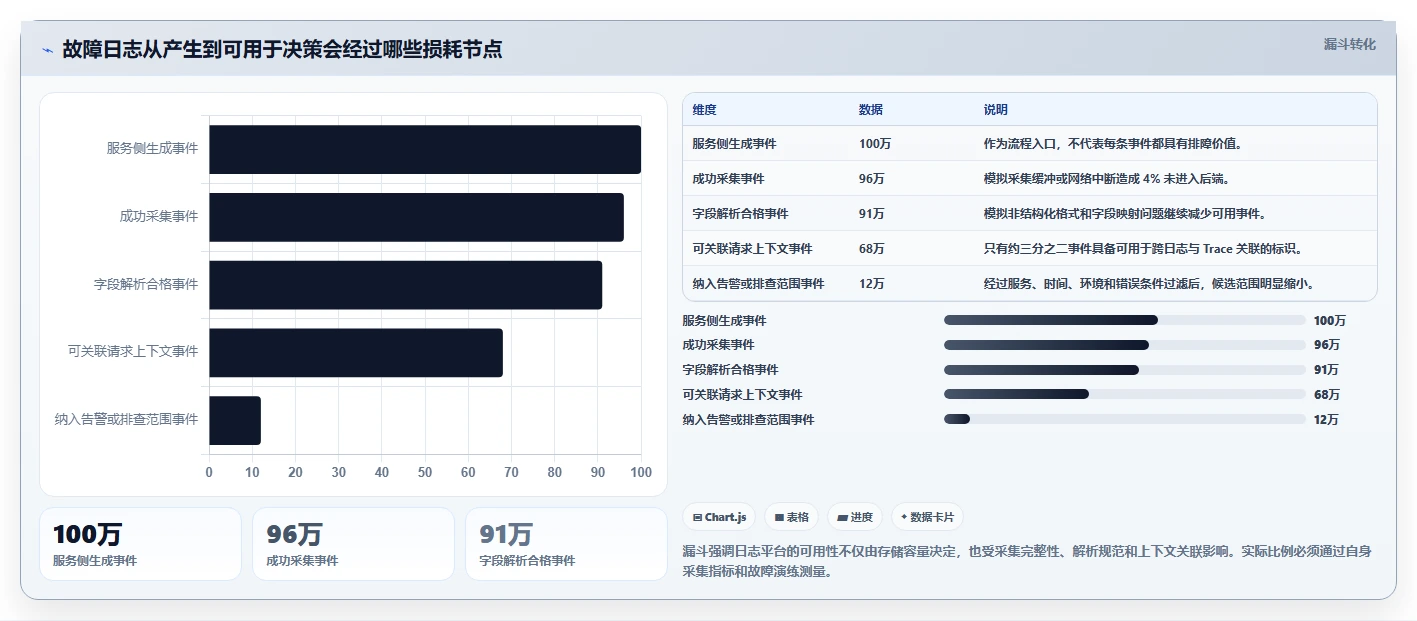Open the 91万 字段解析合格事件 data card
The width and height of the screenshot is (1417, 621).
(567, 544)
